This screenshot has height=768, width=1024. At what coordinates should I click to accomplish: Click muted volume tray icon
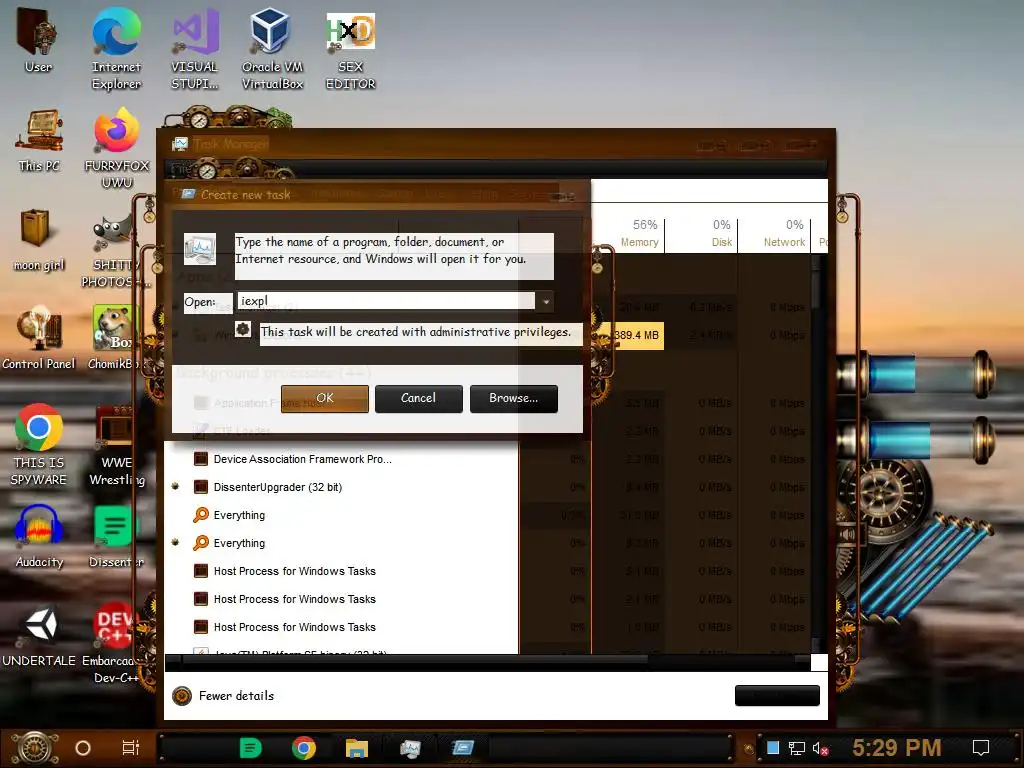820,748
